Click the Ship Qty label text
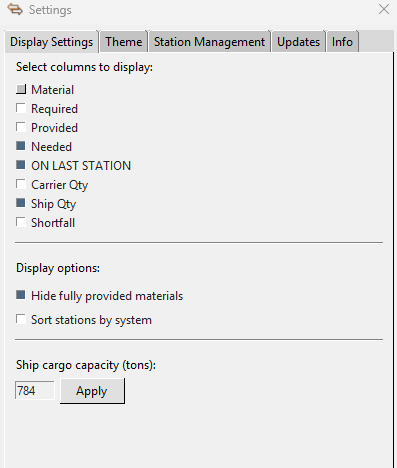The width and height of the screenshot is (397, 468). [54, 204]
